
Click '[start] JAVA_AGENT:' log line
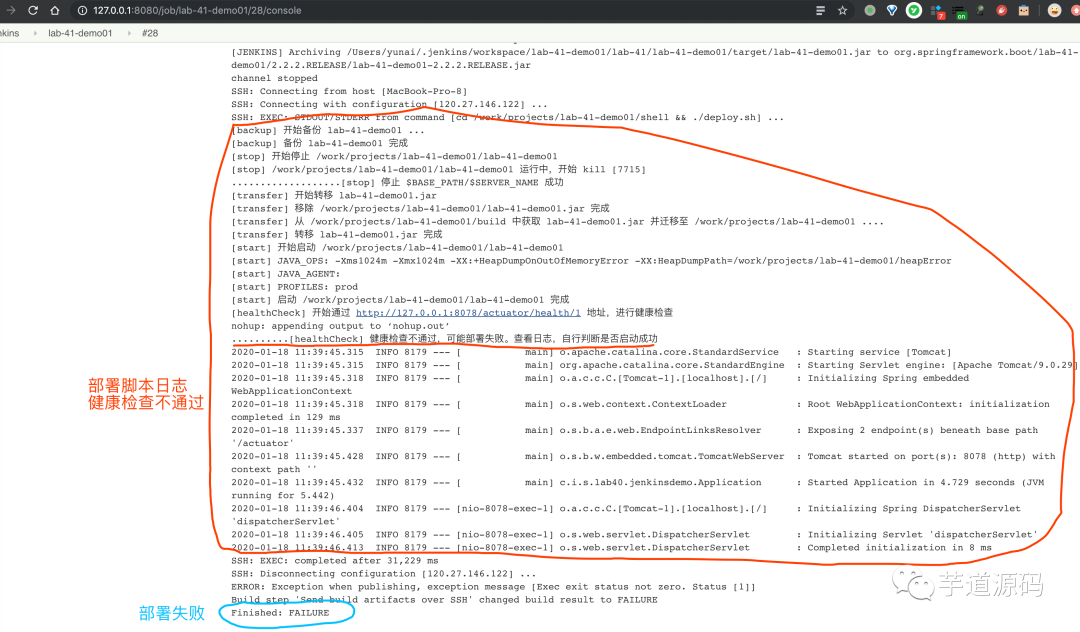(286, 273)
